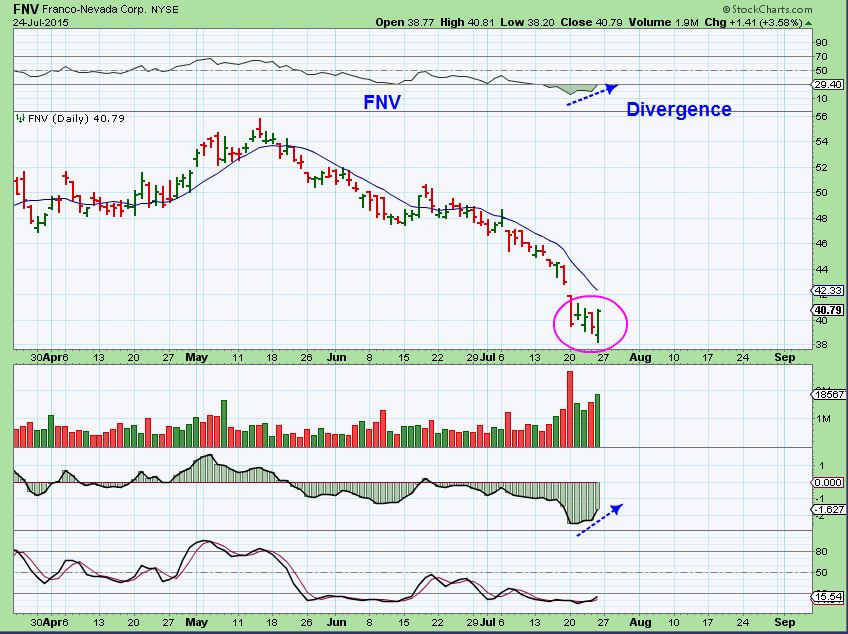Click the High 40.81 value

pos(467,23)
